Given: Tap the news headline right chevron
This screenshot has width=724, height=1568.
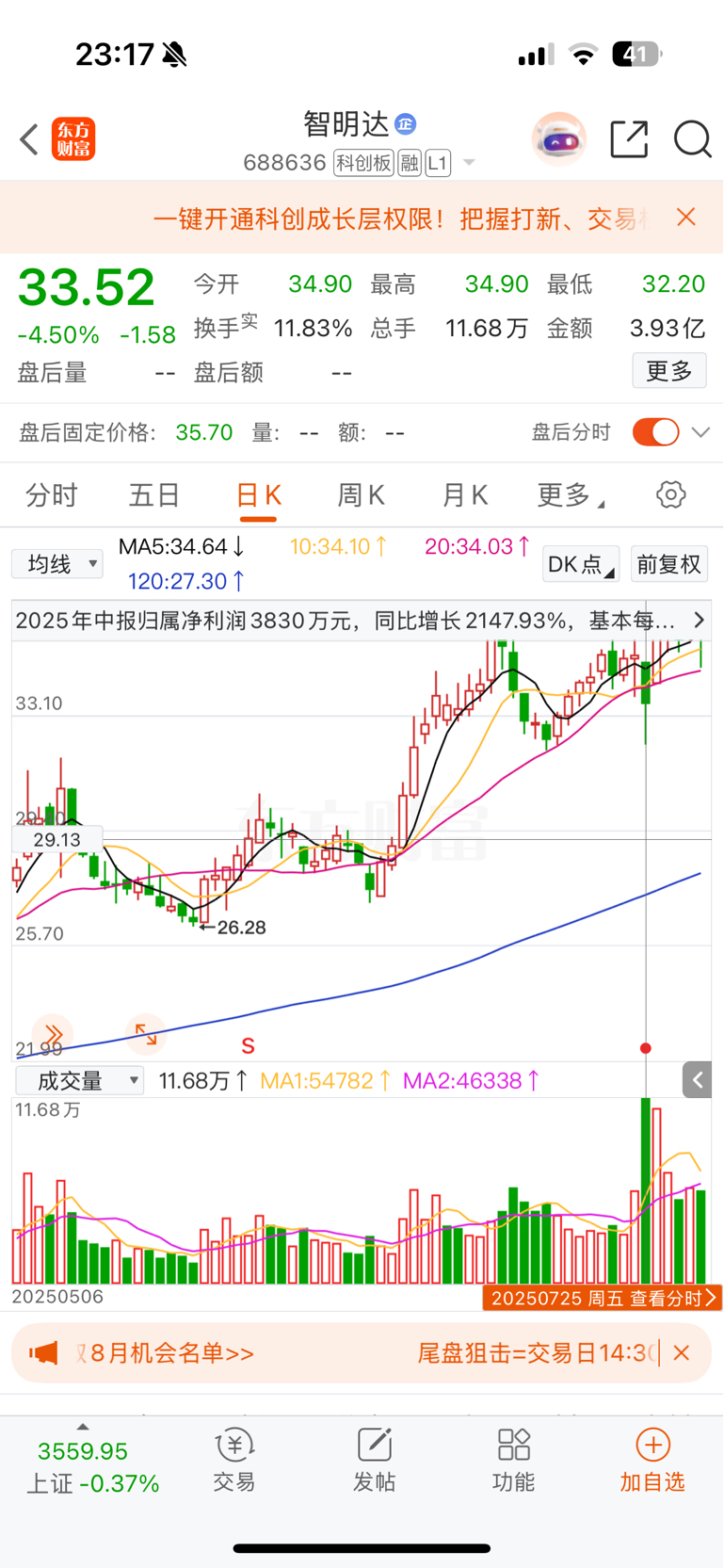Looking at the screenshot, I should coord(699,620).
